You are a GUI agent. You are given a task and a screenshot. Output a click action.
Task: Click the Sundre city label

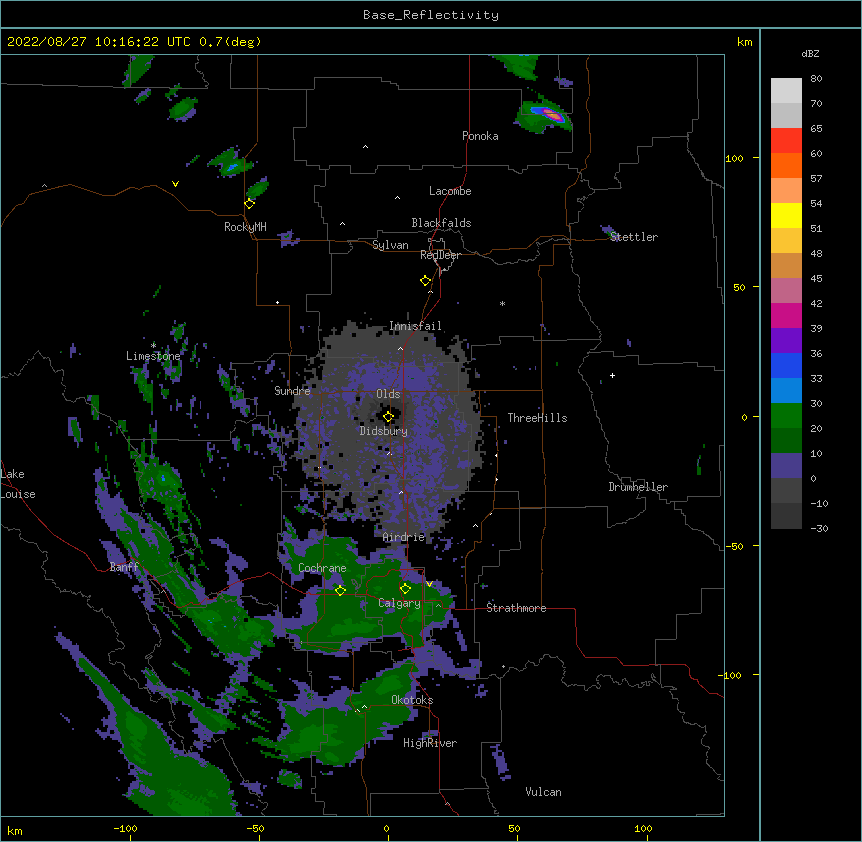[x=292, y=391]
